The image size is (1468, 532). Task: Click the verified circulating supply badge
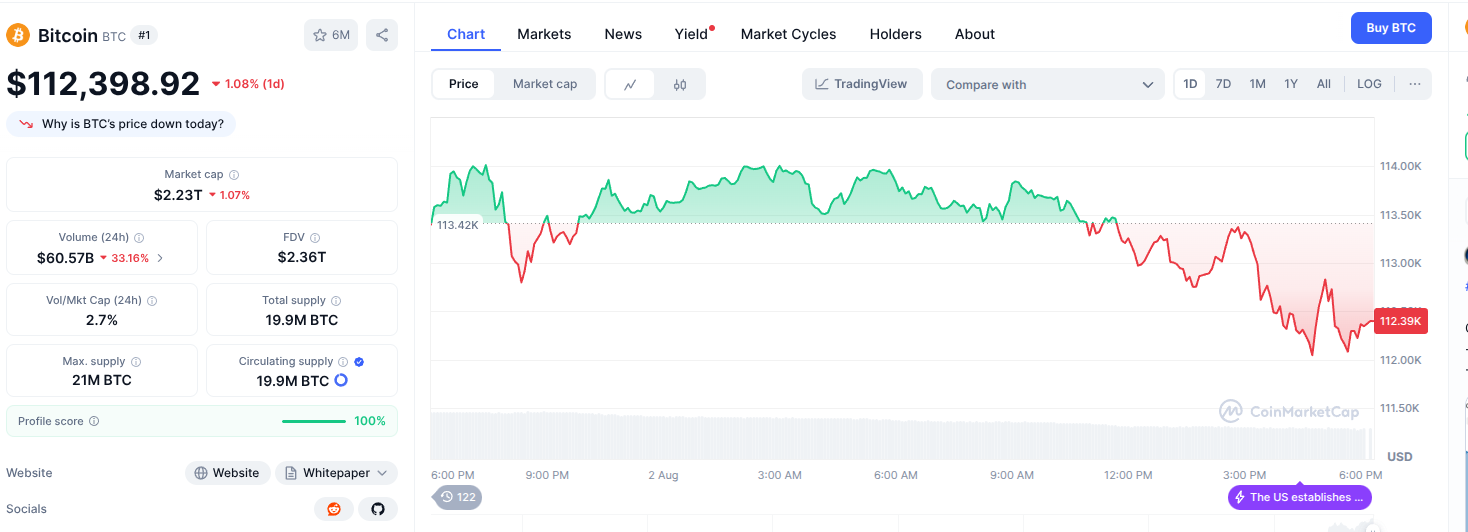(x=359, y=362)
